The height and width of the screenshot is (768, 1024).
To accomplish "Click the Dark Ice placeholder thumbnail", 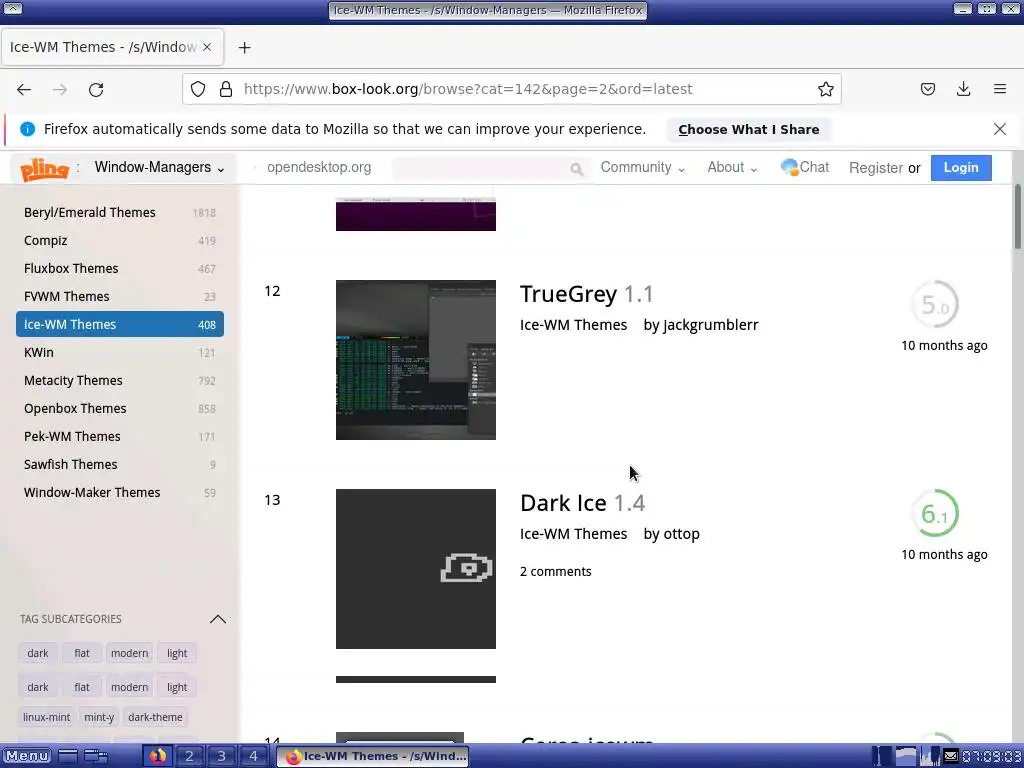I will [416, 569].
